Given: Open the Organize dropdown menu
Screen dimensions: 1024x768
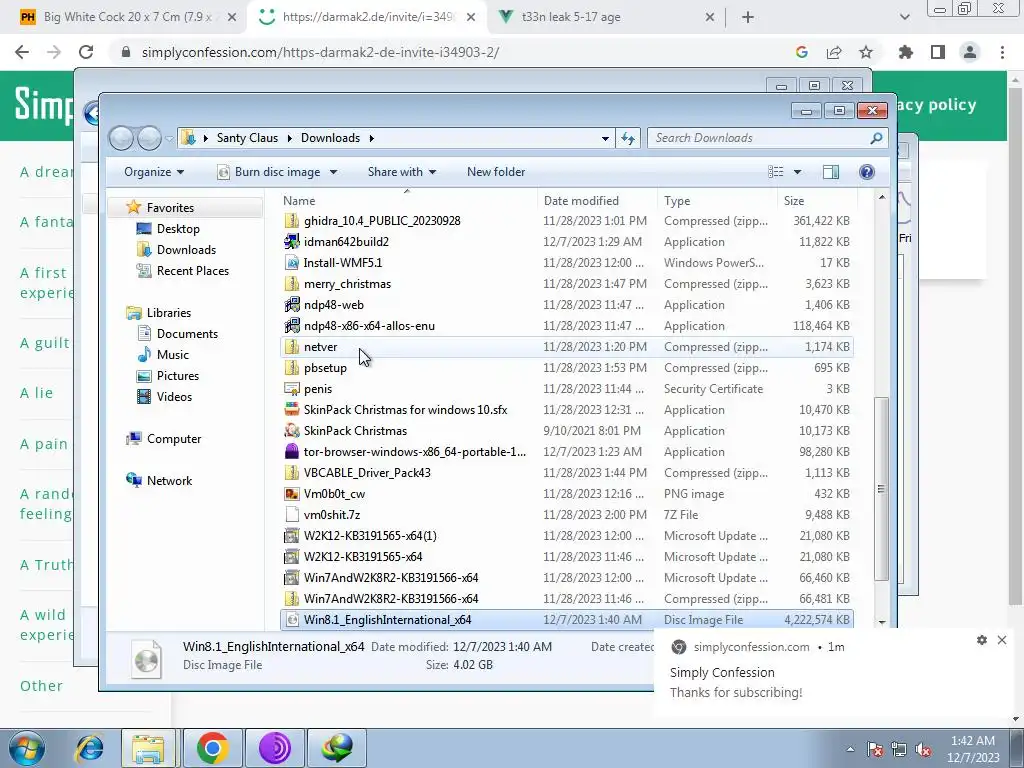Looking at the screenshot, I should click(154, 172).
